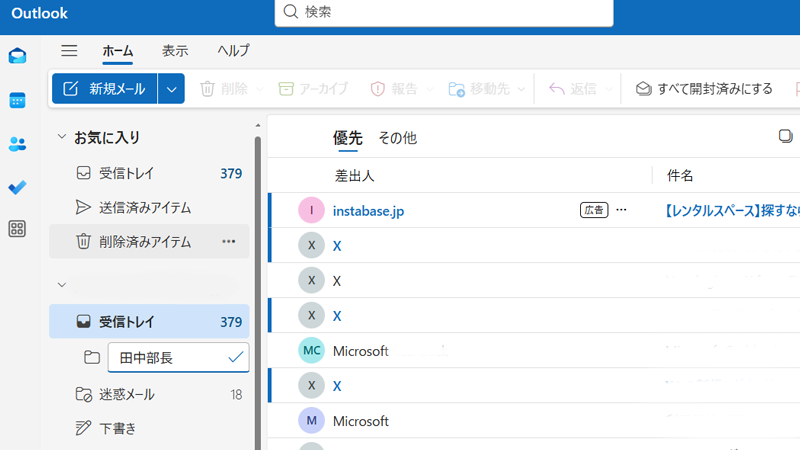Expand the 削除 options dropdown arrow
The height and width of the screenshot is (450, 800).
[x=260, y=89]
